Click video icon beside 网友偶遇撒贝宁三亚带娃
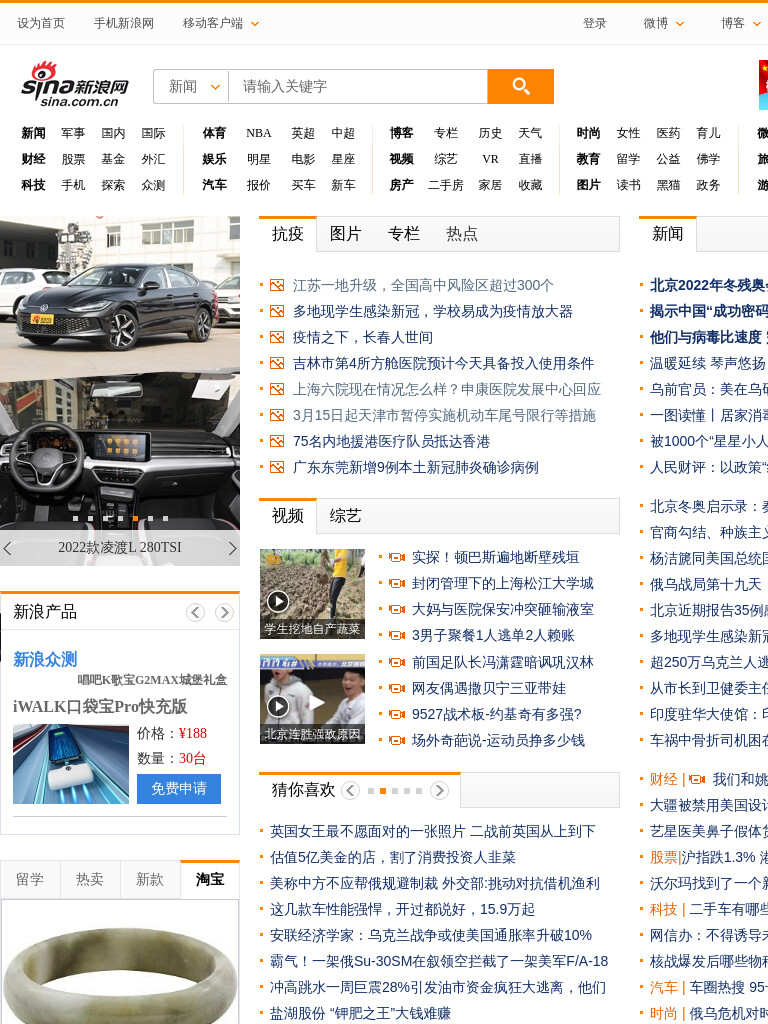Viewport: 768px width, 1024px height. pos(397,689)
